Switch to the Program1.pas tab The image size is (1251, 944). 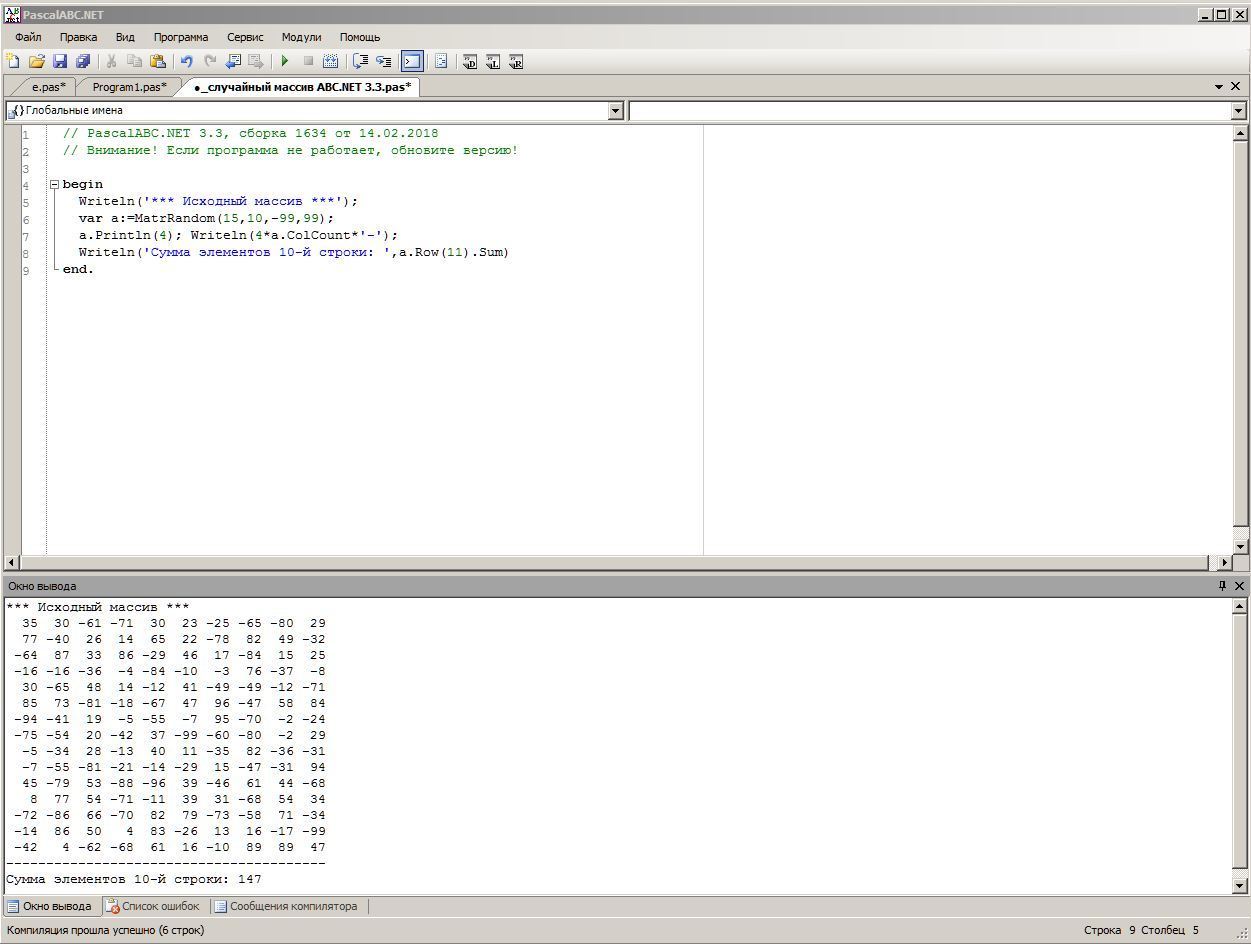point(129,87)
